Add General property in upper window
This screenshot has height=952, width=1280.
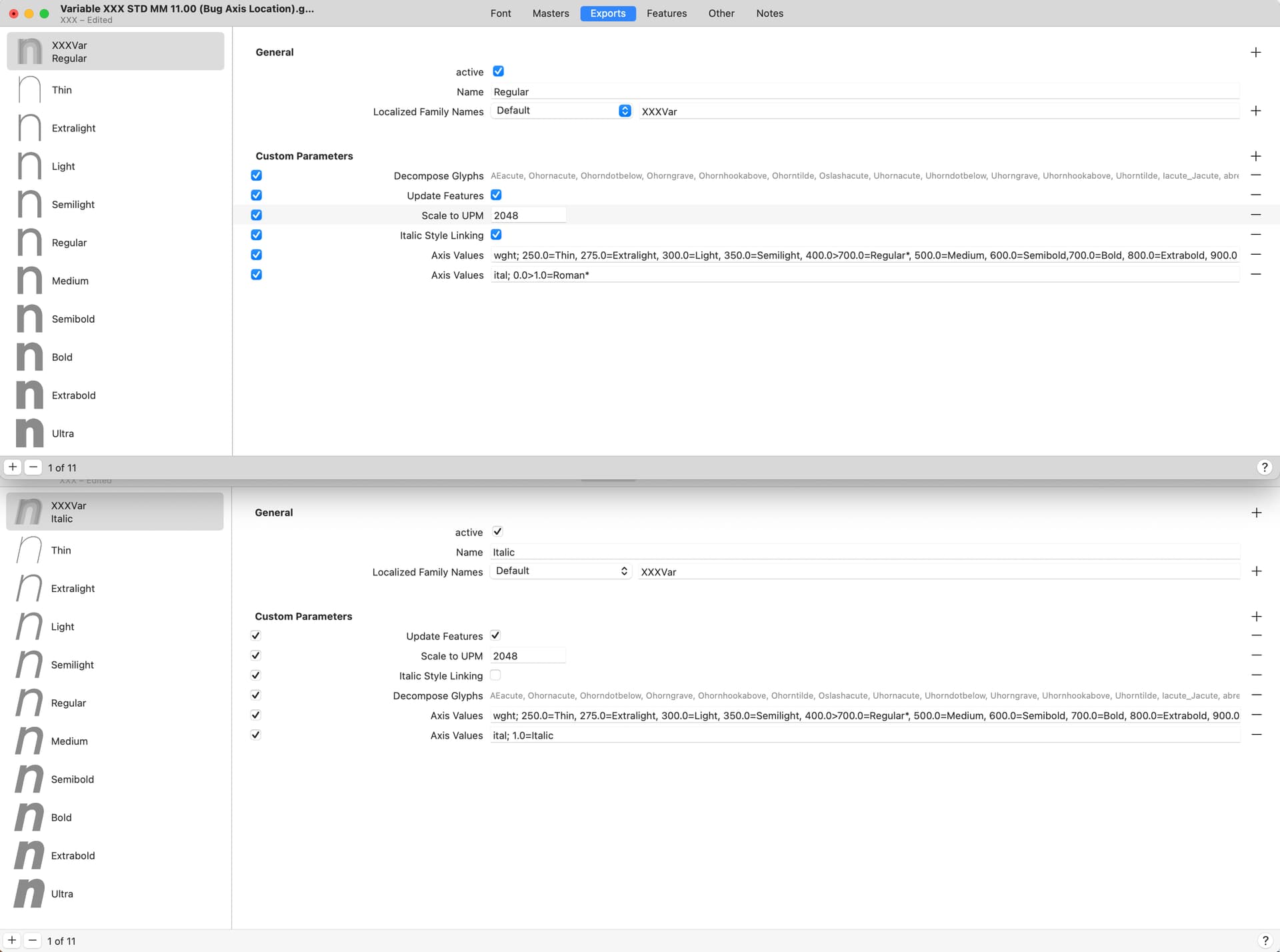point(1255,52)
